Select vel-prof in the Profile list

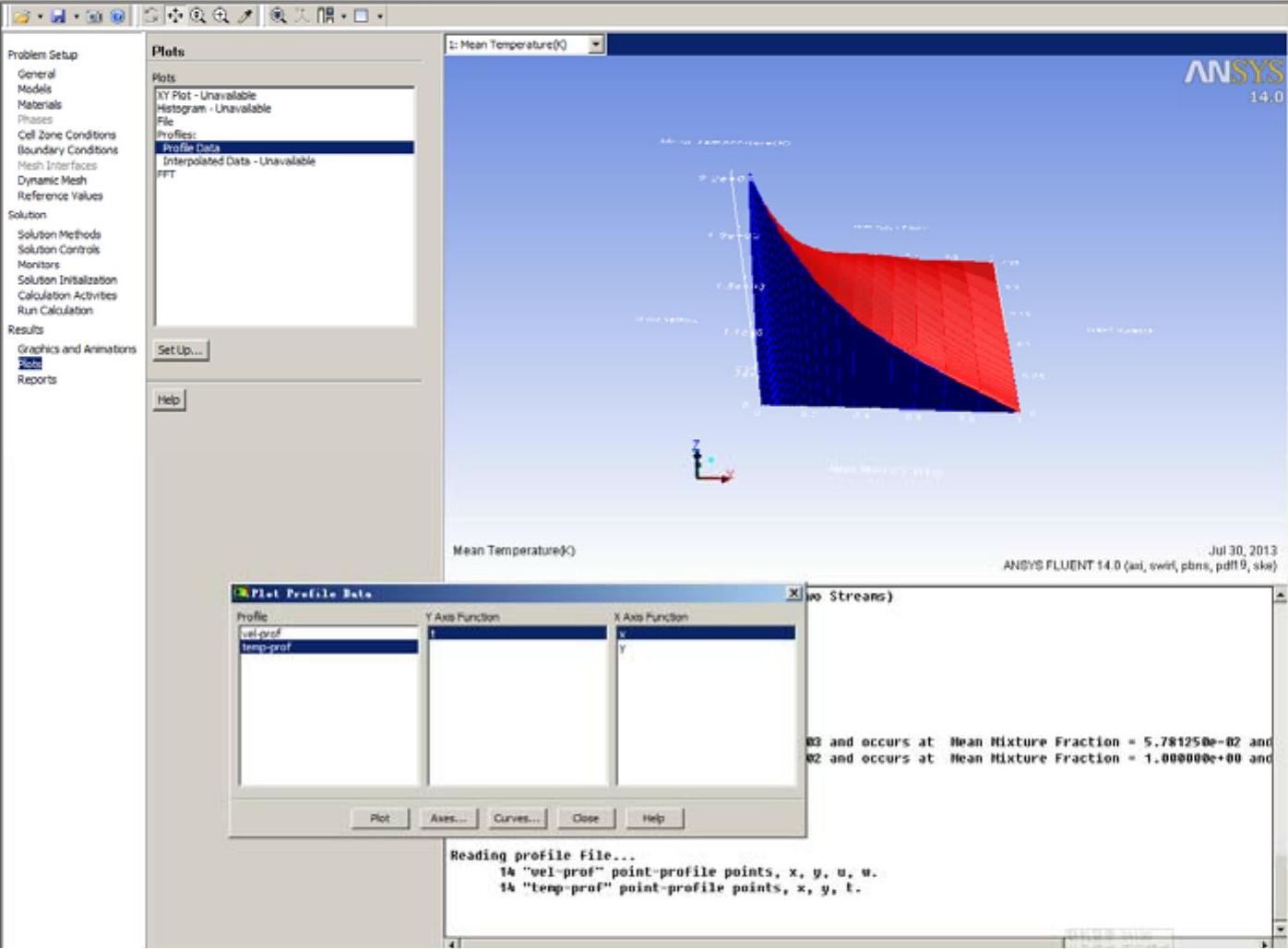[x=328, y=634]
